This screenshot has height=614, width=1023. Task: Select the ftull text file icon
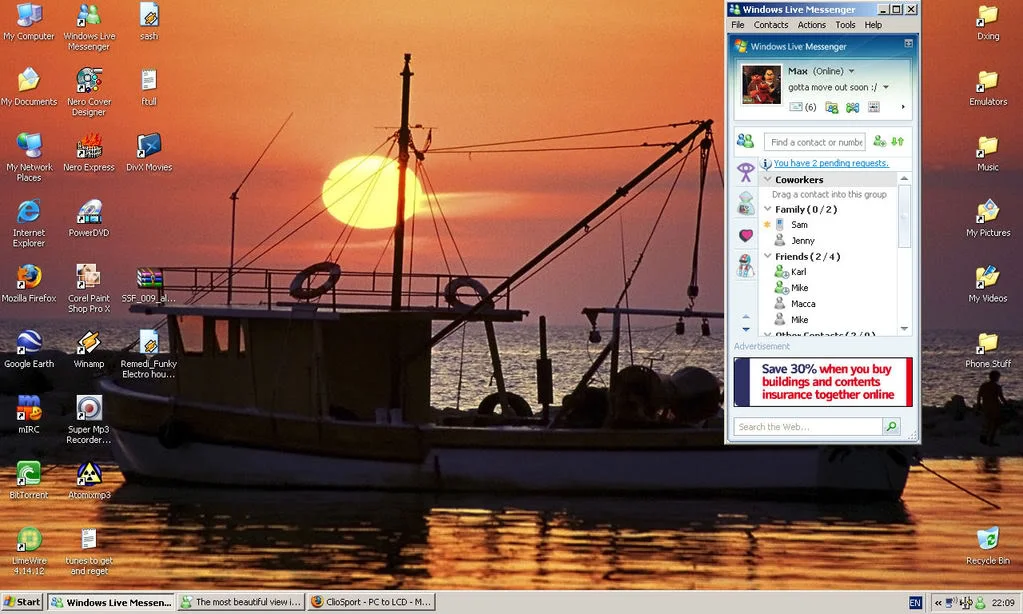[x=149, y=87]
